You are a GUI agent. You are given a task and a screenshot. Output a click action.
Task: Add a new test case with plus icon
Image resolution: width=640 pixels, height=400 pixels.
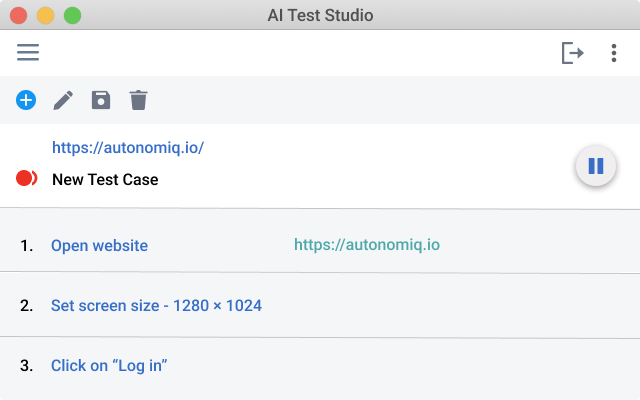(x=26, y=100)
